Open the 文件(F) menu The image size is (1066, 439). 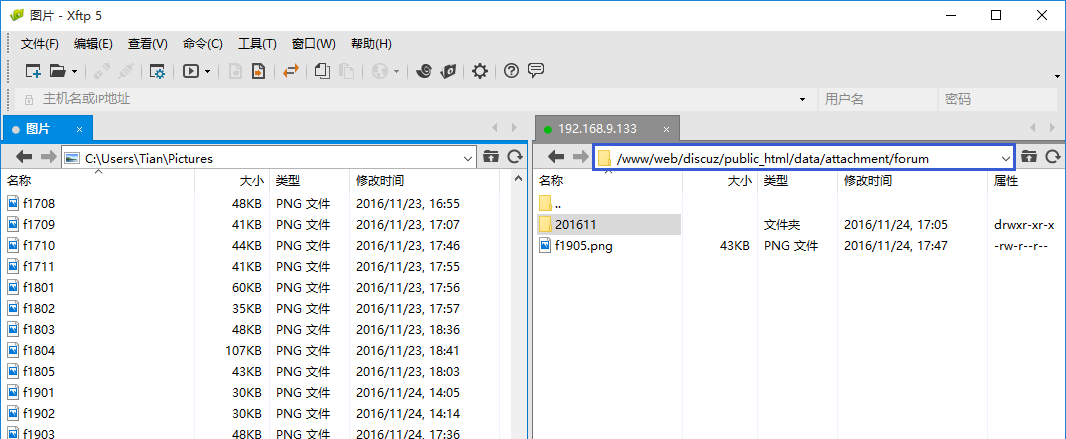pos(40,44)
